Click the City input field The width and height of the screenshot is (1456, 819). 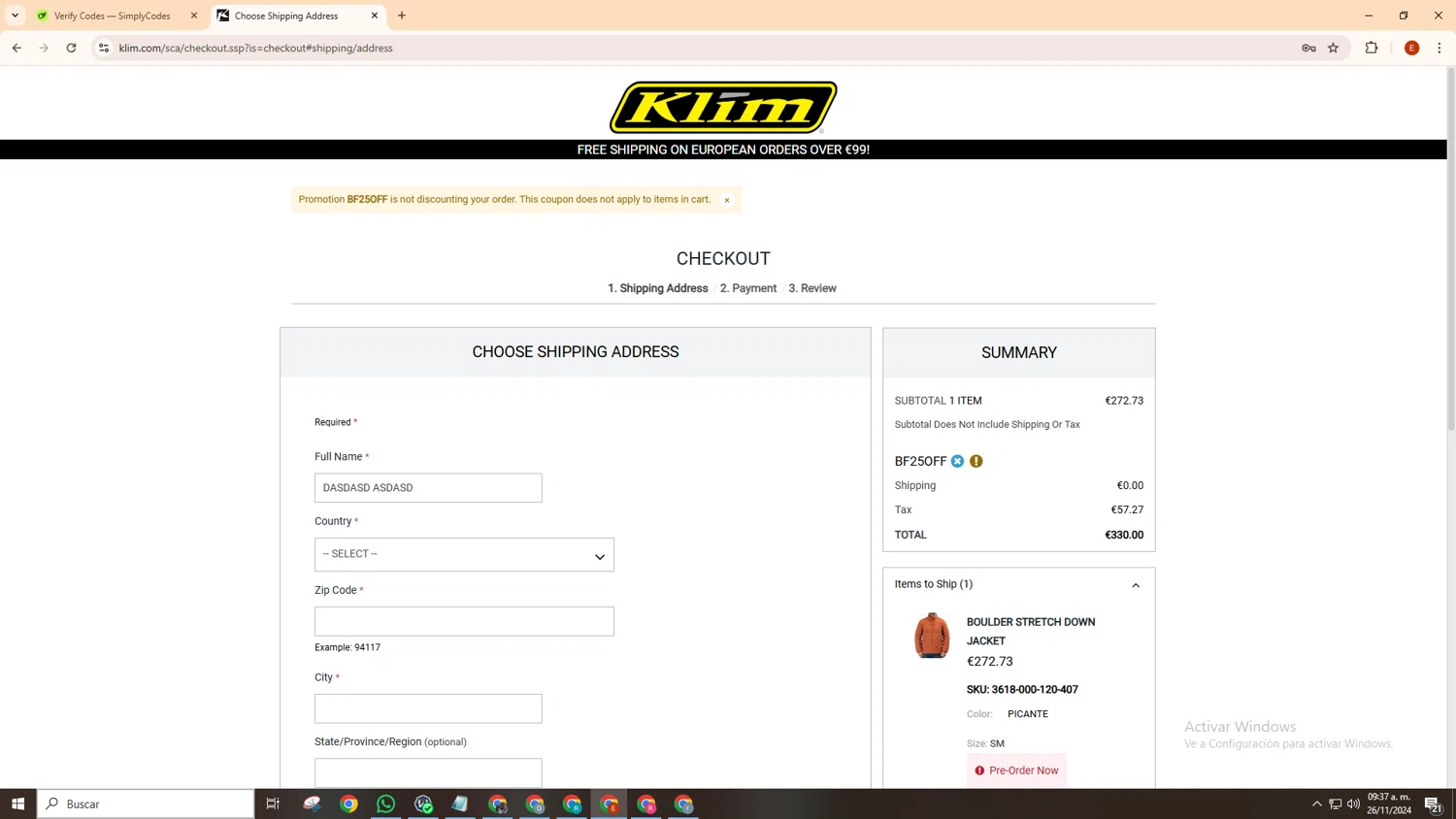pyautogui.click(x=428, y=708)
